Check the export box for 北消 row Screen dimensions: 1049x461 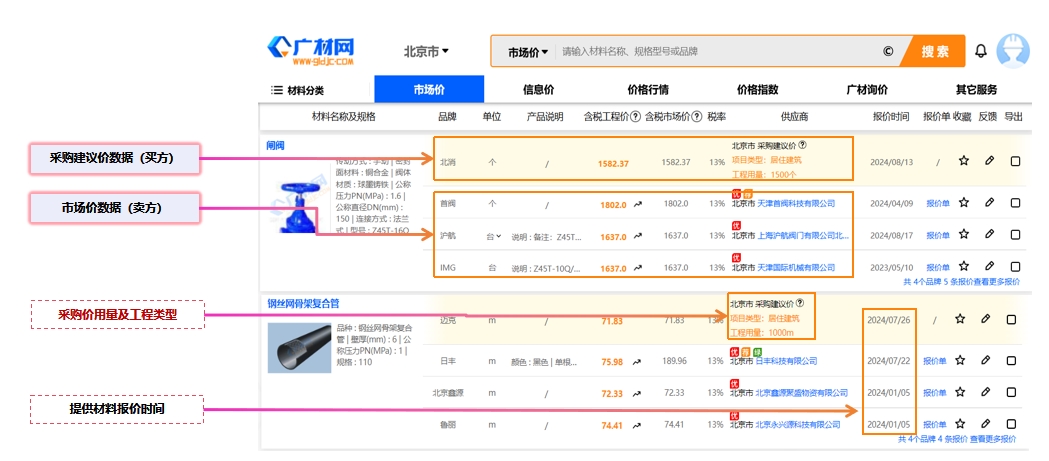(1015, 161)
